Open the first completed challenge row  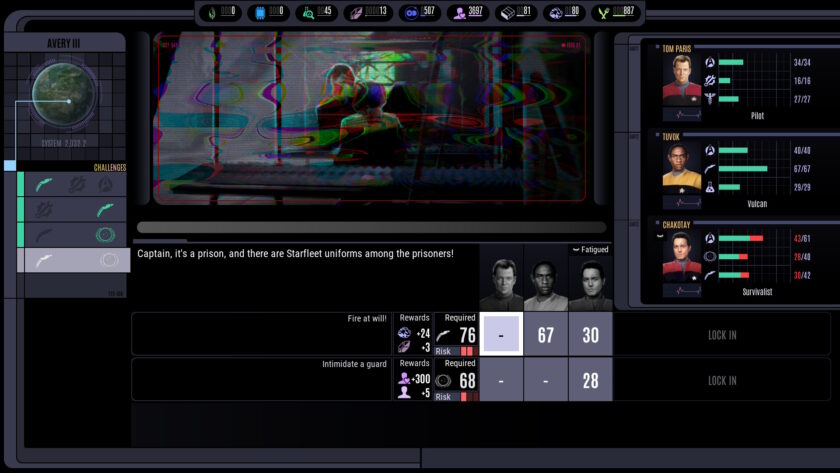point(74,184)
